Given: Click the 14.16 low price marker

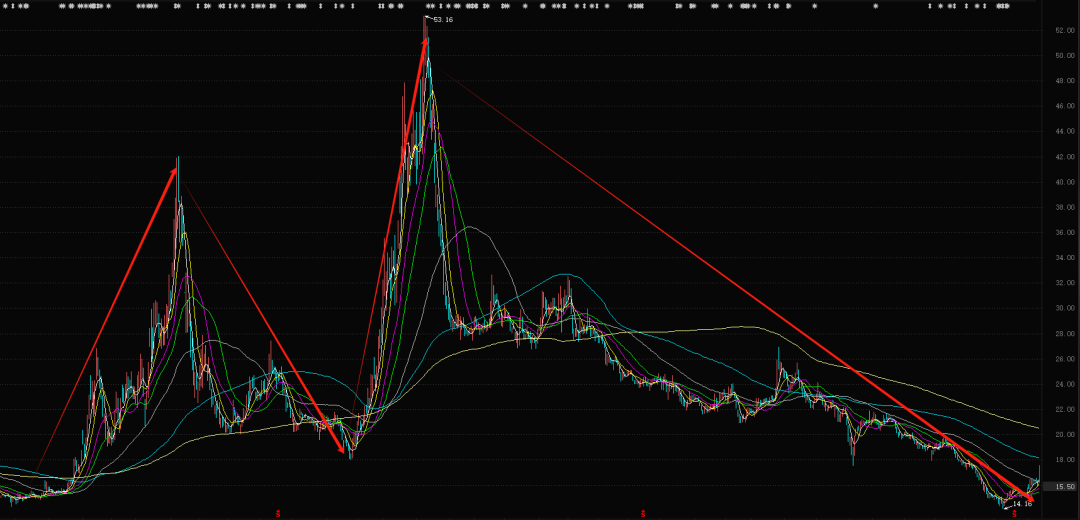Looking at the screenshot, I should tap(1023, 503).
